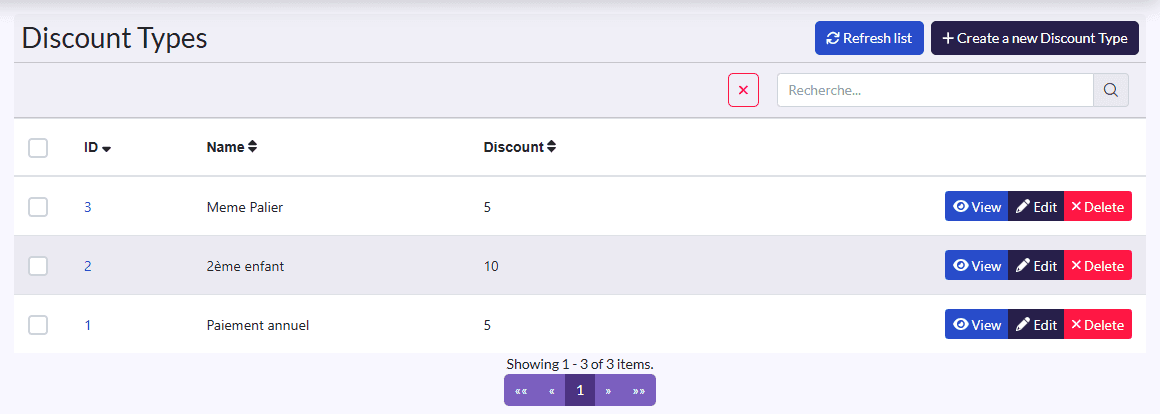Viewport: 1160px width, 414px height.
Task: Sort the table by Name column
Action: click(232, 147)
